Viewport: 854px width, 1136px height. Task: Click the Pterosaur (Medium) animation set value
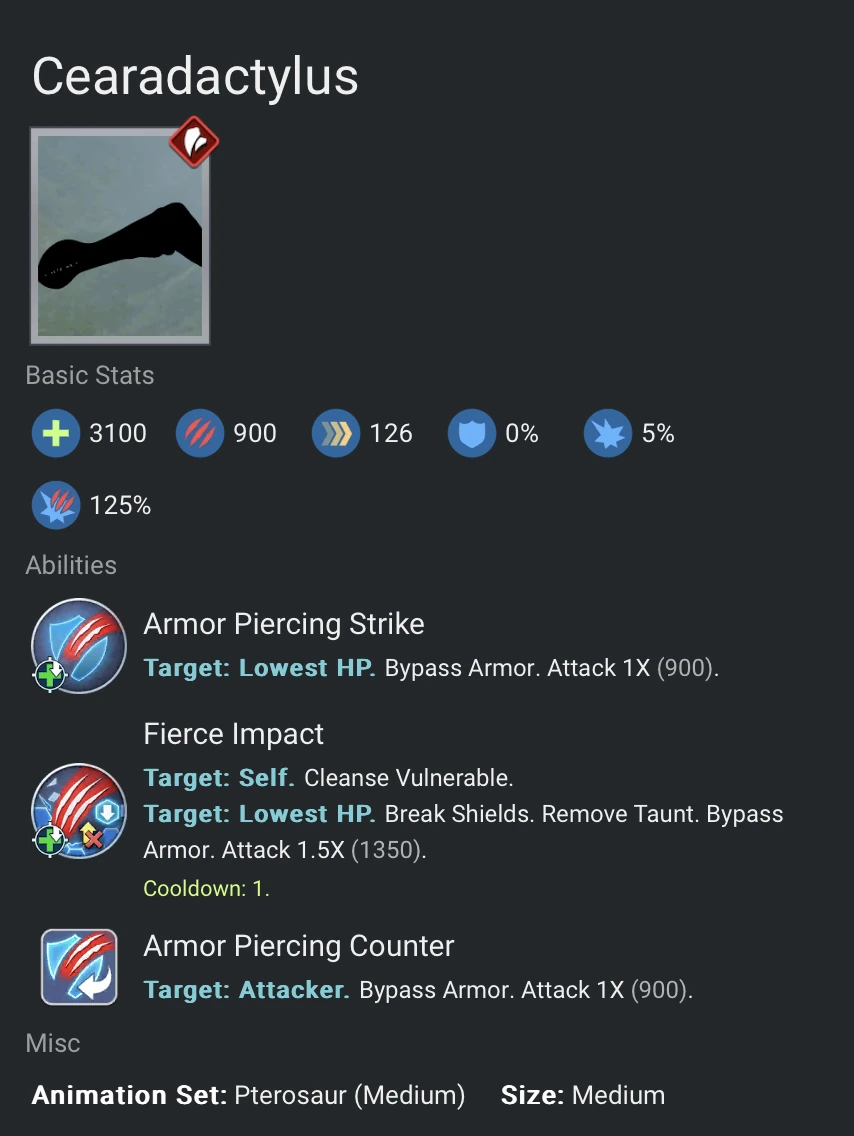click(349, 1095)
